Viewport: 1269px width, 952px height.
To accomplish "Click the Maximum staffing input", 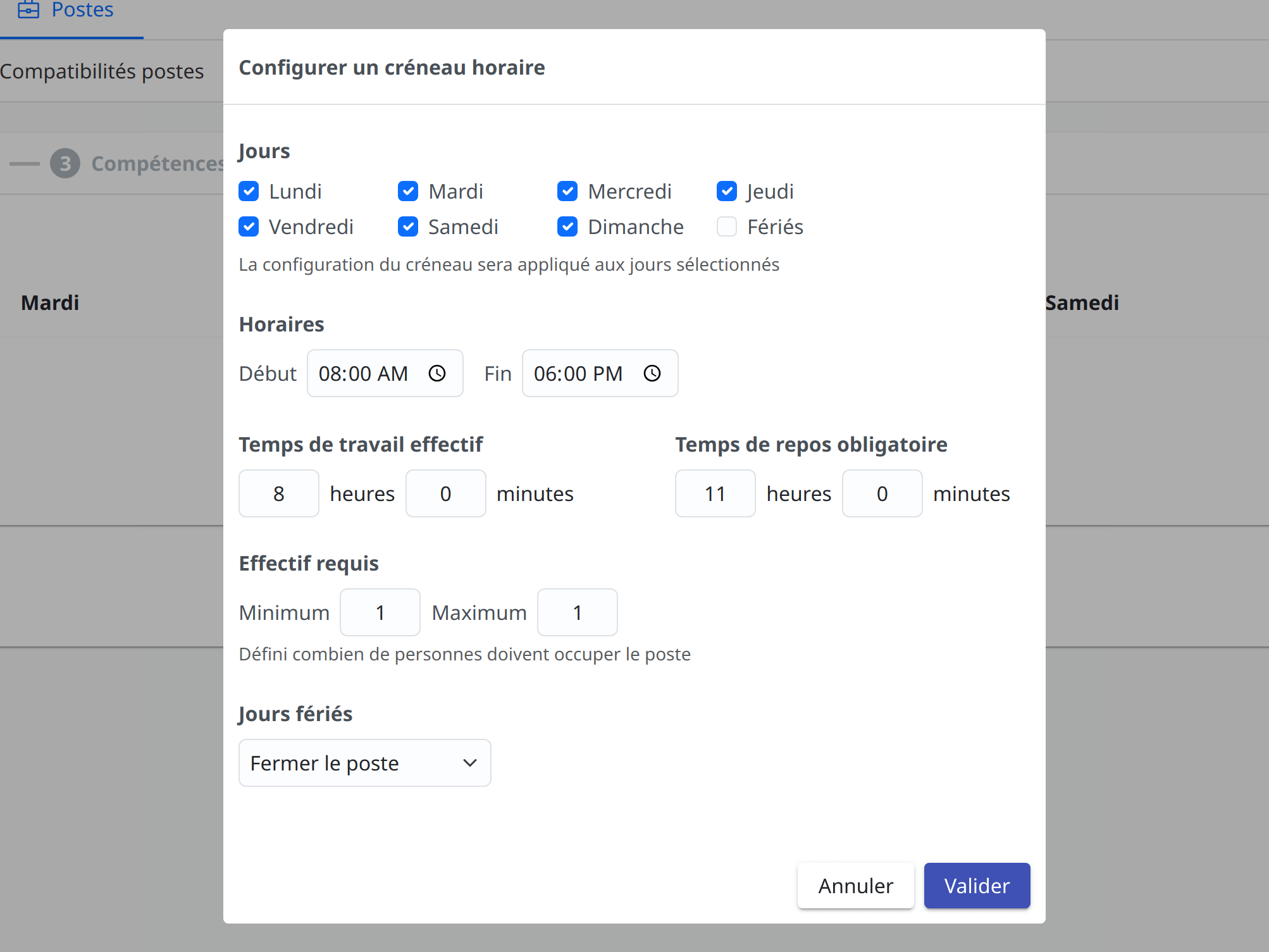I will click(576, 612).
